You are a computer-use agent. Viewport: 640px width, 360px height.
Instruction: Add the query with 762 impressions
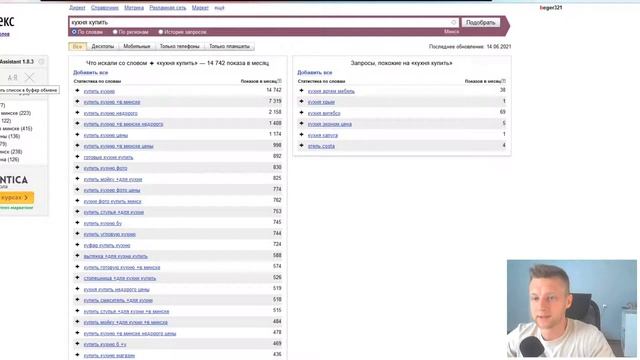[78, 200]
